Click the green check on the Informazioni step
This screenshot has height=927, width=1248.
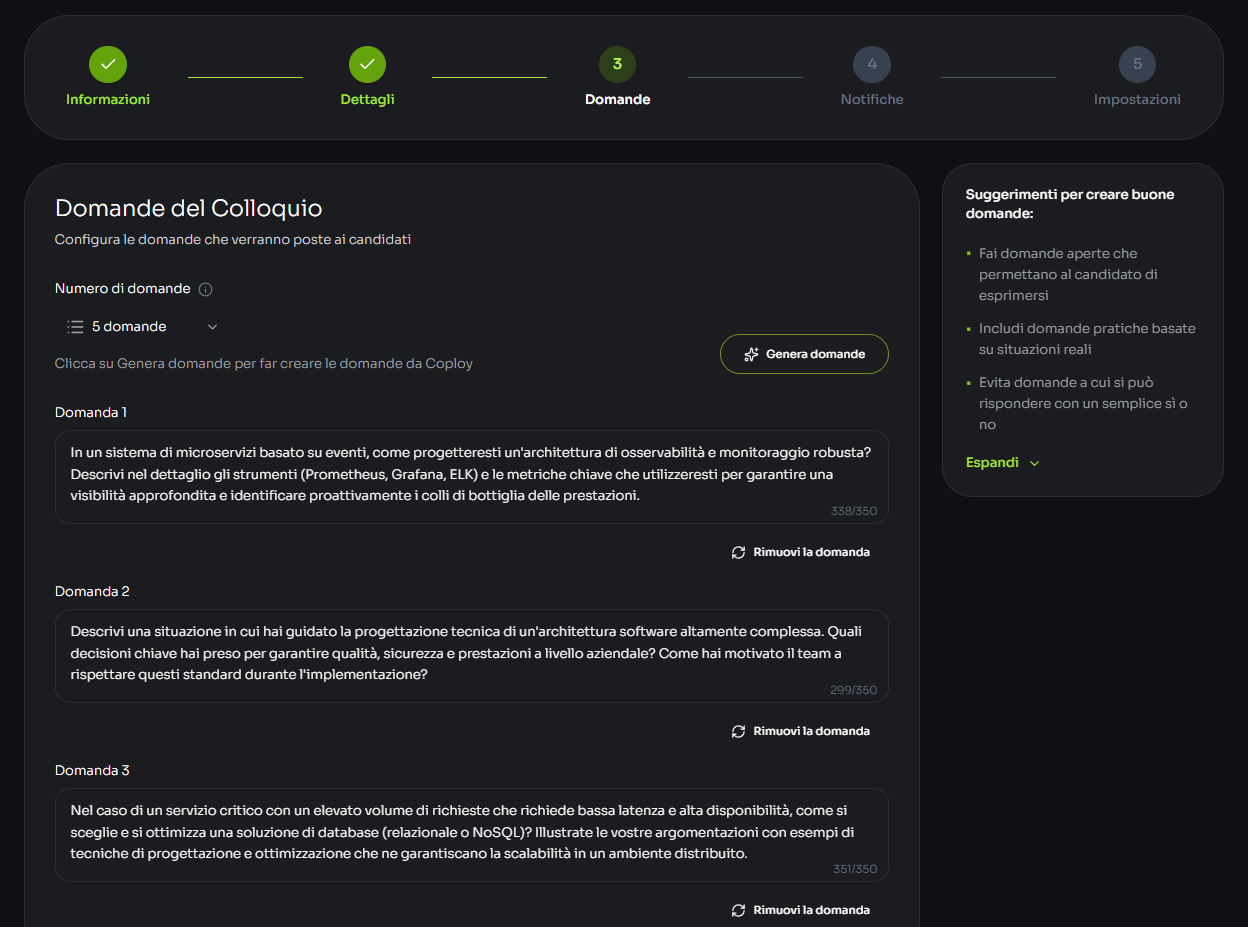pyautogui.click(x=107, y=63)
